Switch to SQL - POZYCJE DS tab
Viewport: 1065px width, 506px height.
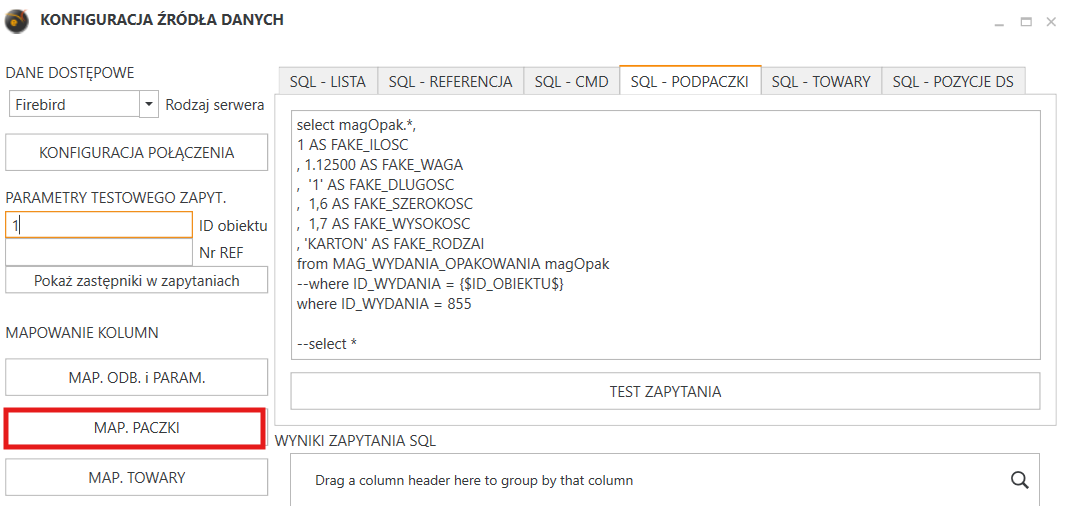[x=953, y=82]
